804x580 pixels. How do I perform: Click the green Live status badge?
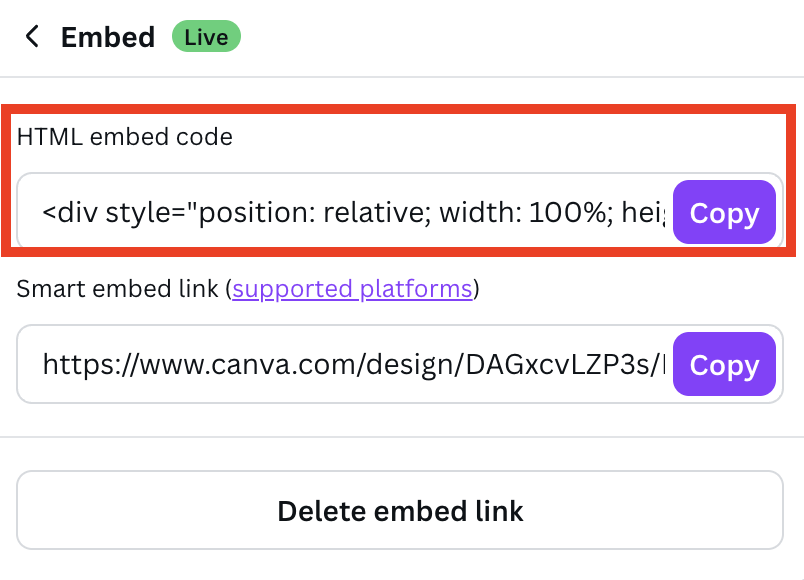click(x=206, y=38)
